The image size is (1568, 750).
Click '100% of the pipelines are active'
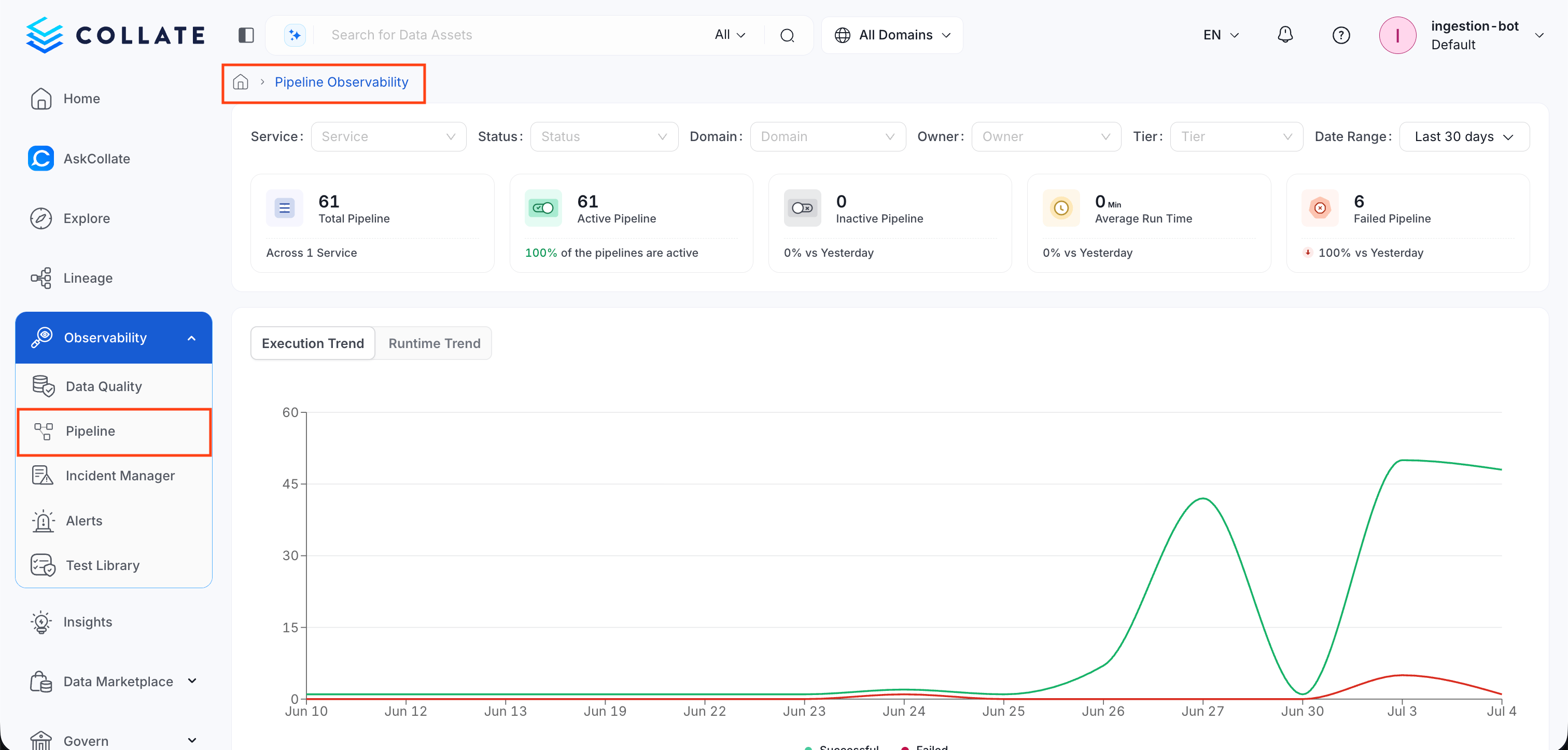coord(611,253)
